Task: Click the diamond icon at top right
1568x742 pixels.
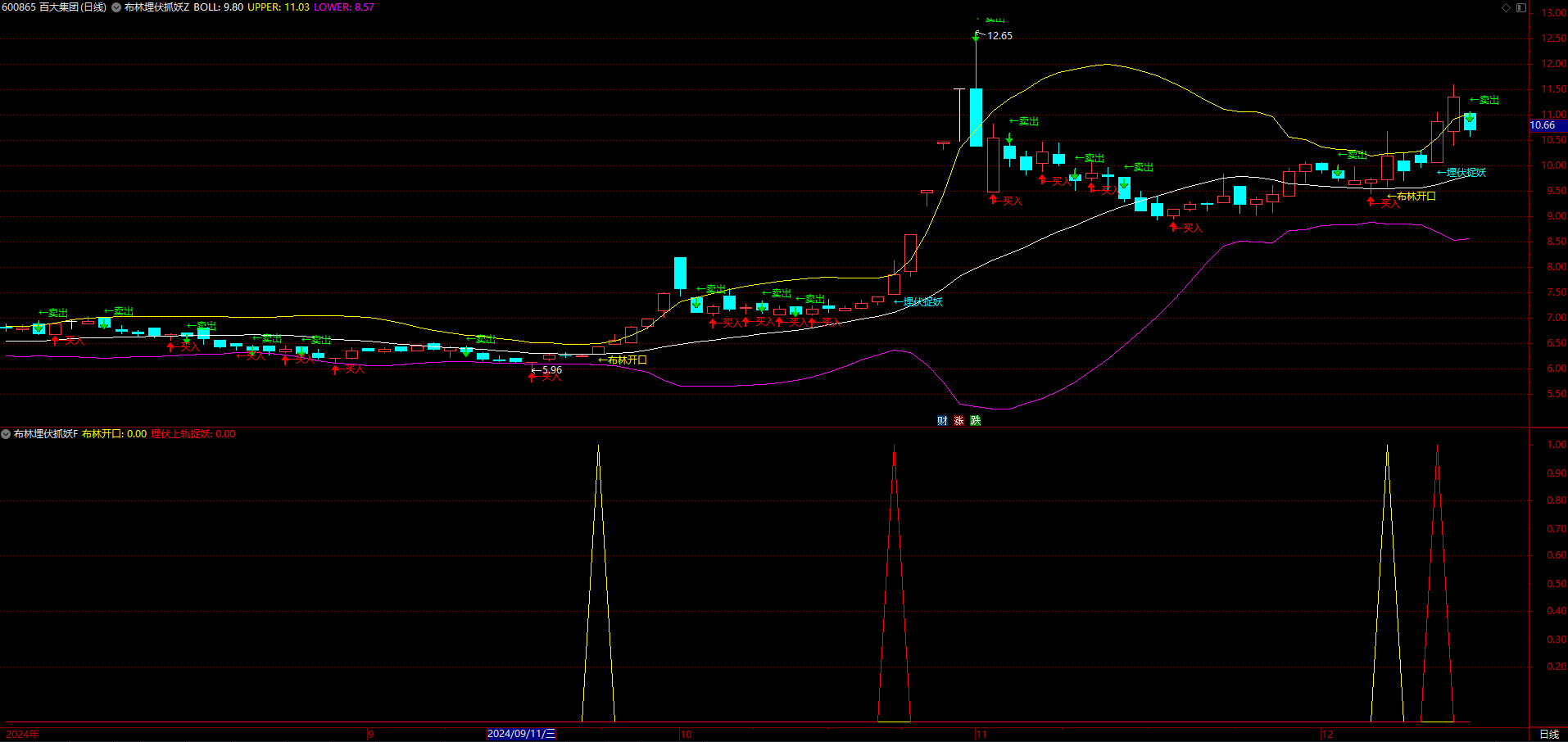Action: (1506, 7)
